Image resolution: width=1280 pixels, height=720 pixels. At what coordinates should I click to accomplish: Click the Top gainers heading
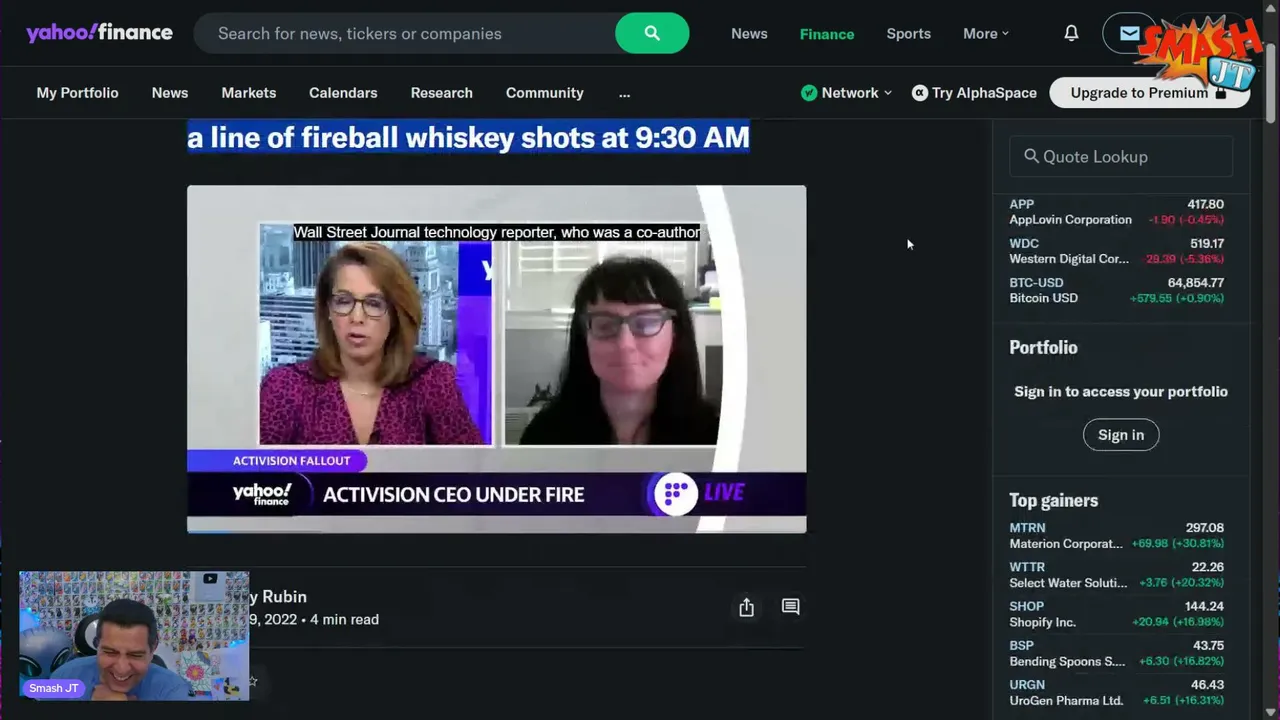coord(1054,500)
